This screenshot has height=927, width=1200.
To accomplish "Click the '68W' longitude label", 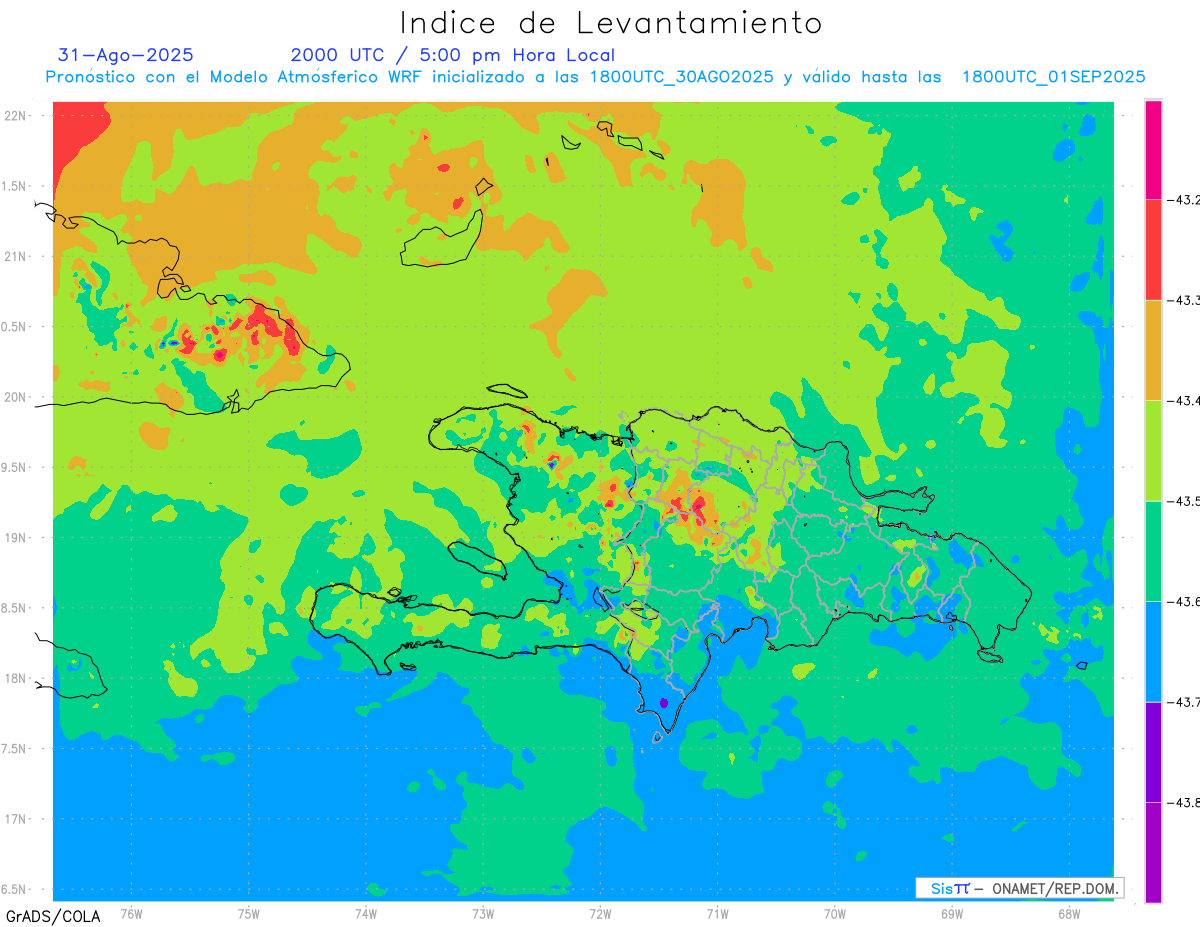I will [x=1069, y=913].
